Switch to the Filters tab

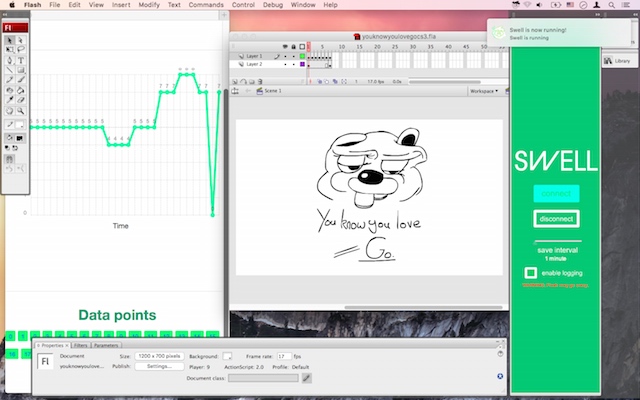tap(80, 345)
